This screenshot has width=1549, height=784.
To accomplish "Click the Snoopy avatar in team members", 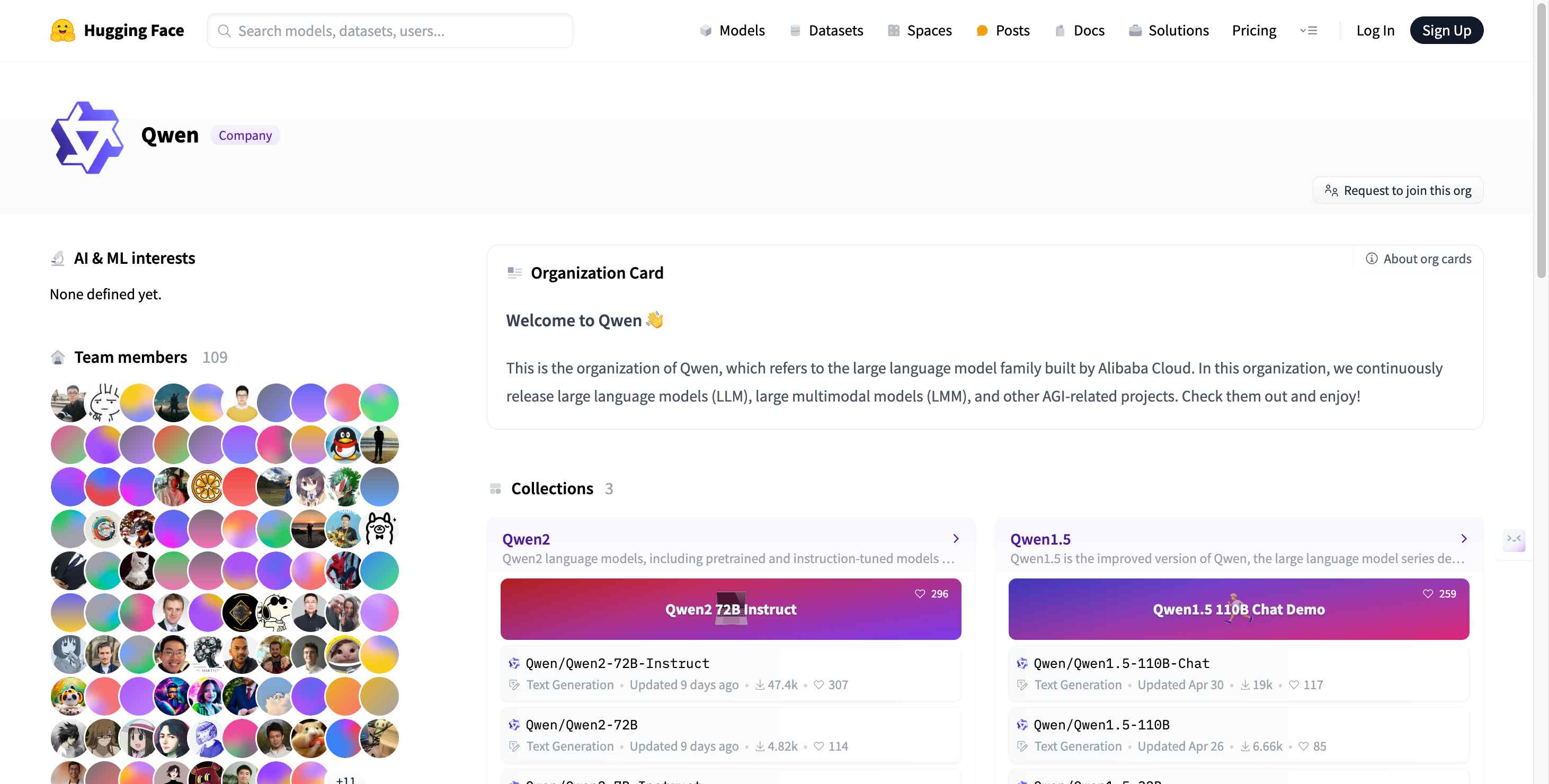I will pos(276,612).
